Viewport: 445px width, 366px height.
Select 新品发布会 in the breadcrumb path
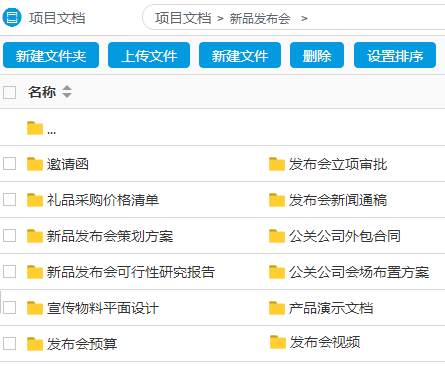click(260, 18)
